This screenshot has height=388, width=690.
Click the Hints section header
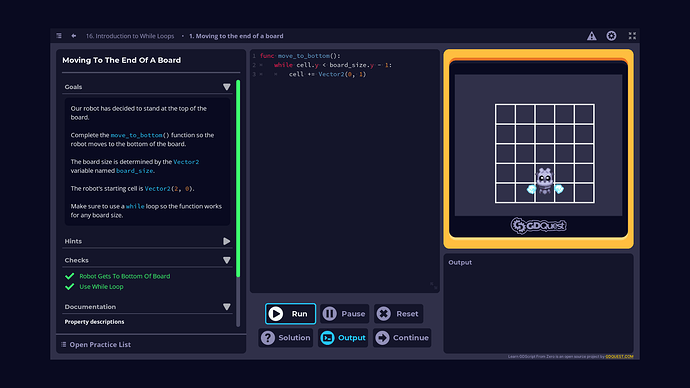click(148, 241)
